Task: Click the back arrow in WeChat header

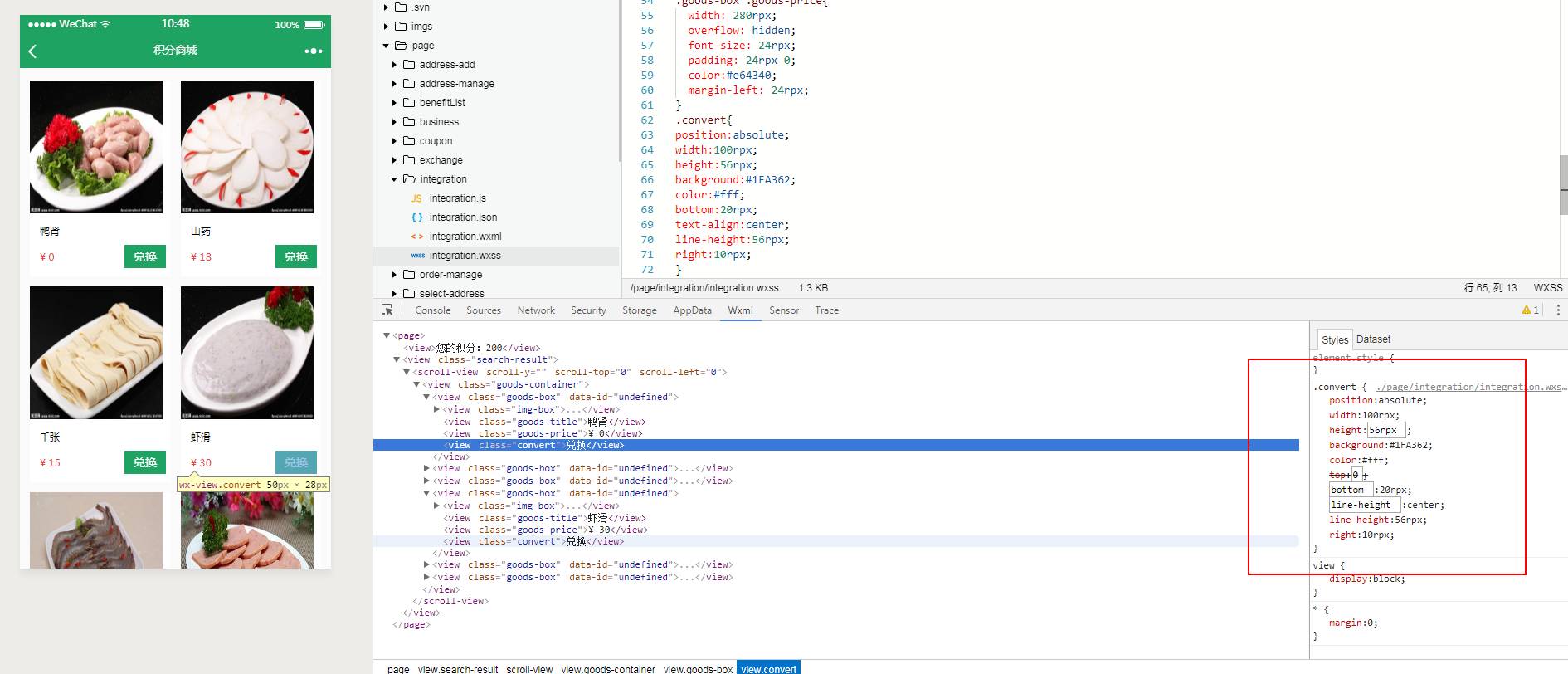Action: pyautogui.click(x=33, y=51)
